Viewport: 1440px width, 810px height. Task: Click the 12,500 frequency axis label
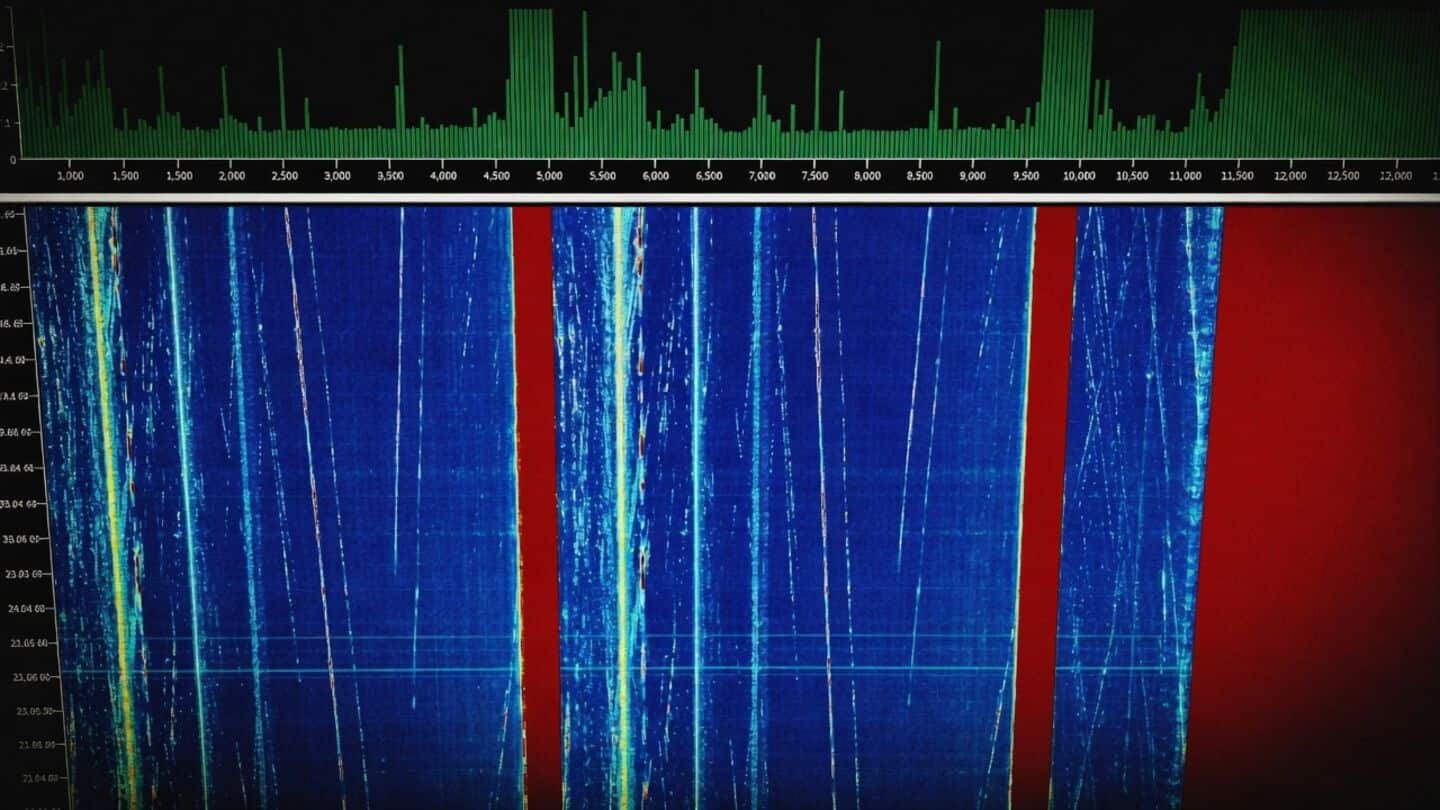point(1344,176)
